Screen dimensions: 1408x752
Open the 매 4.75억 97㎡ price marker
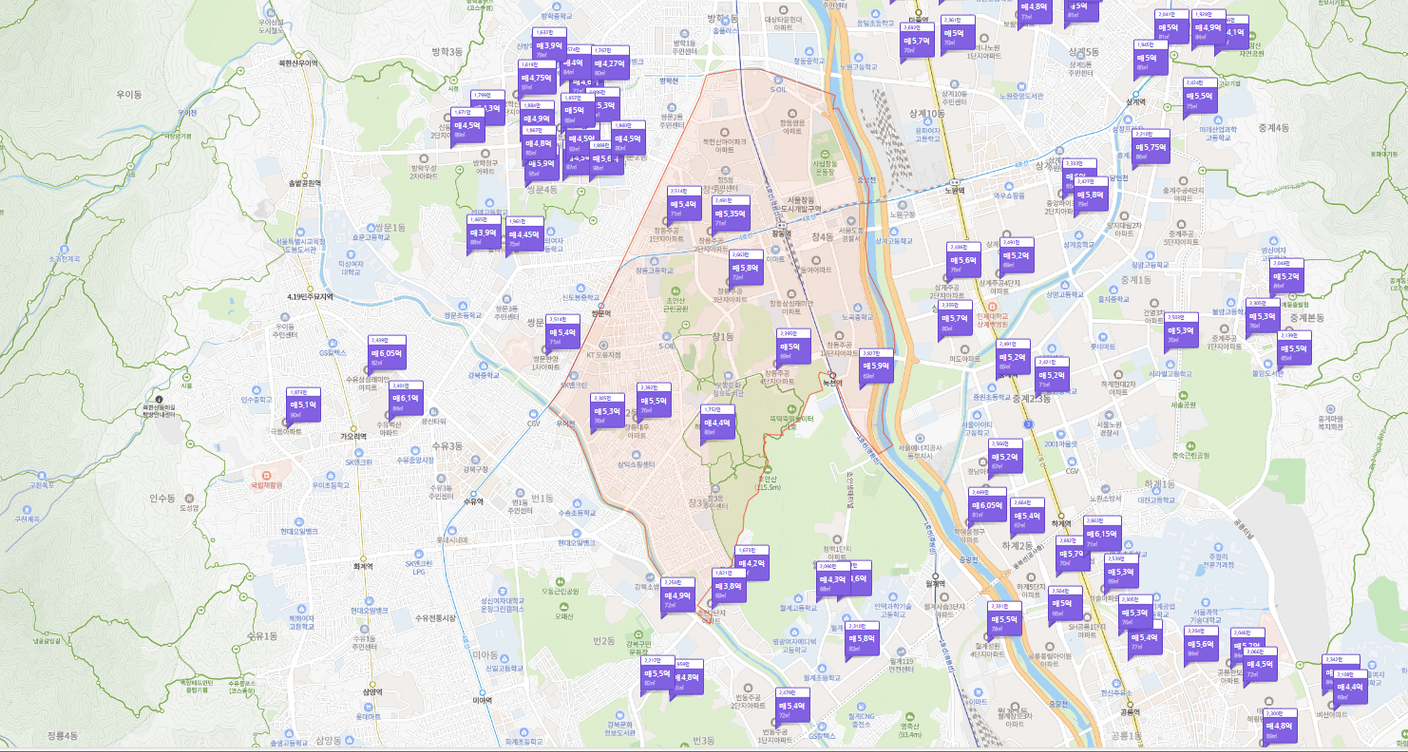coord(536,78)
